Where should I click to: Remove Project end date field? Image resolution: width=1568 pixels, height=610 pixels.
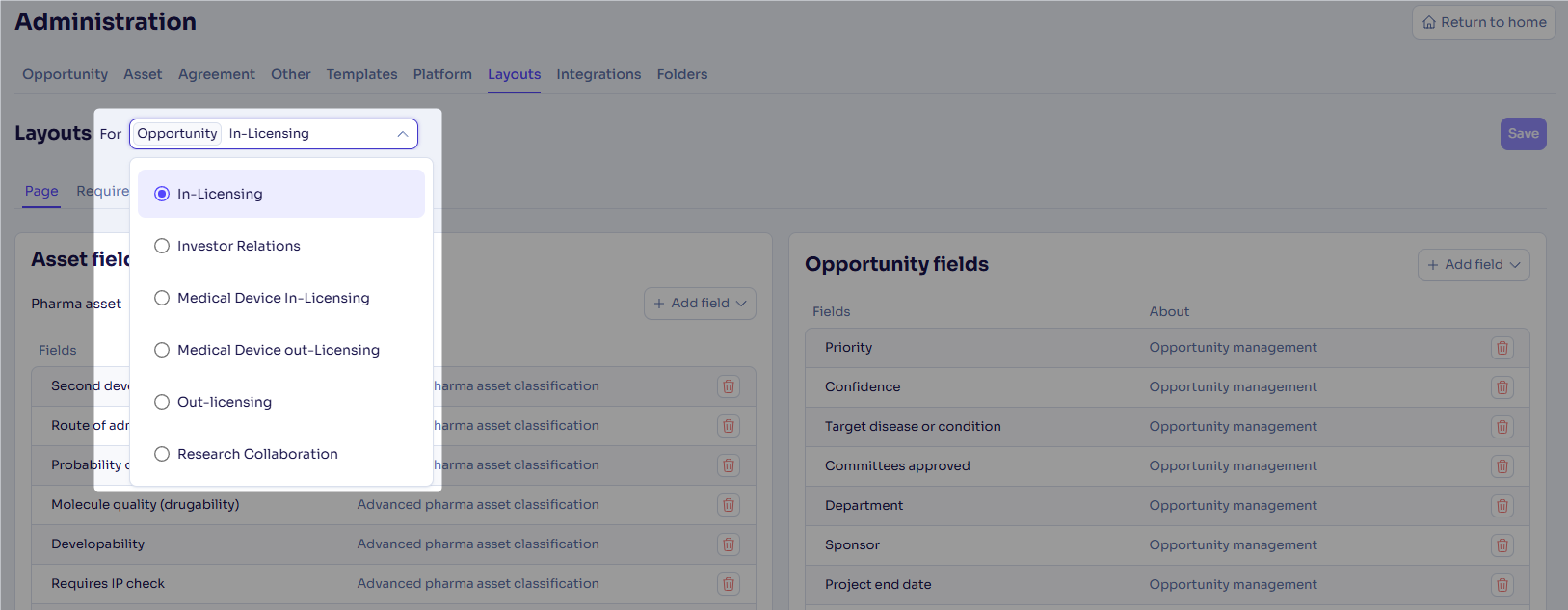coord(1502,585)
